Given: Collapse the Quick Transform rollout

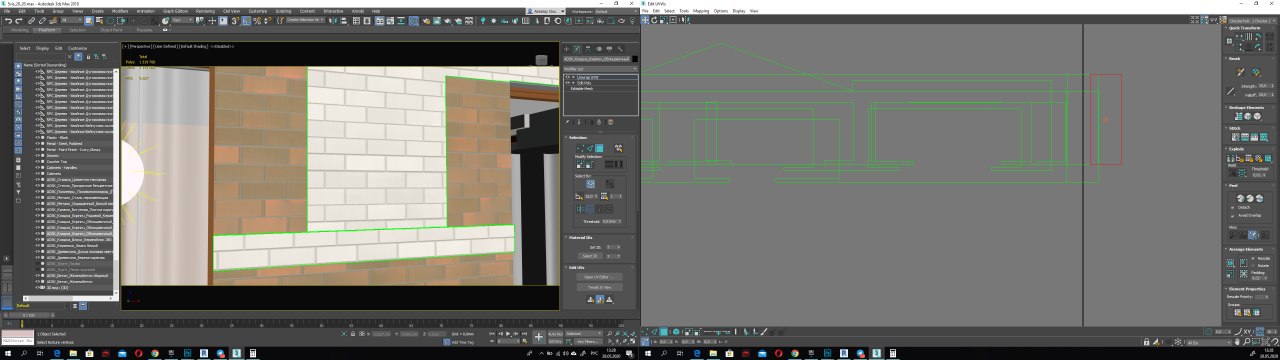Looking at the screenshot, I should (x=1246, y=28).
